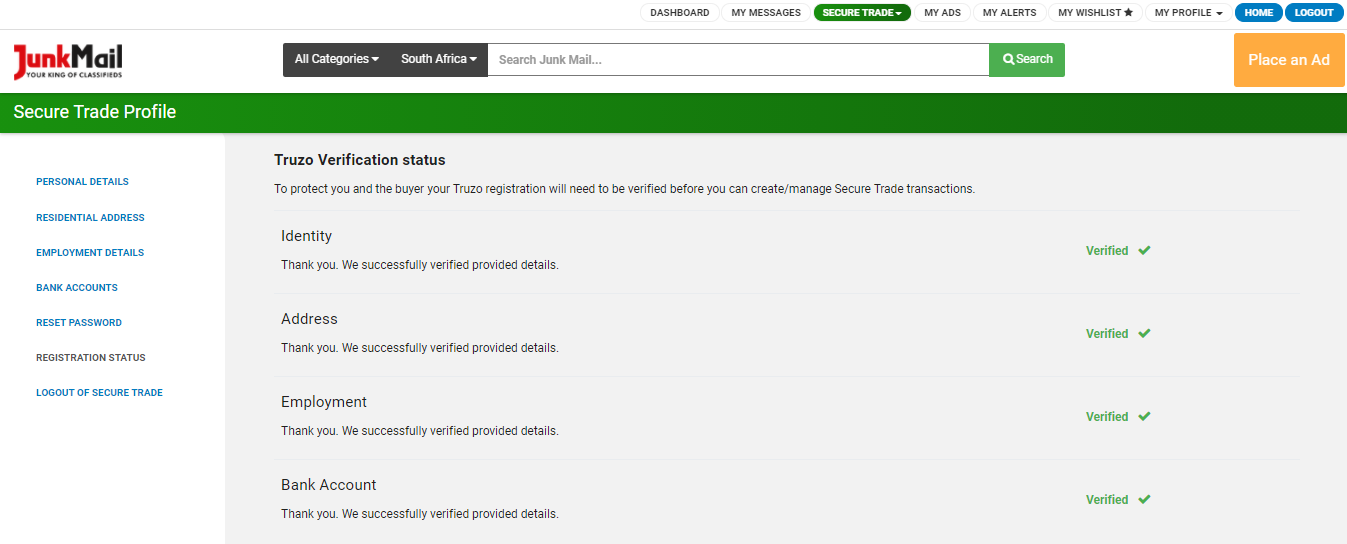Open My Wishlist
1347x544 pixels.
click(x=1096, y=13)
